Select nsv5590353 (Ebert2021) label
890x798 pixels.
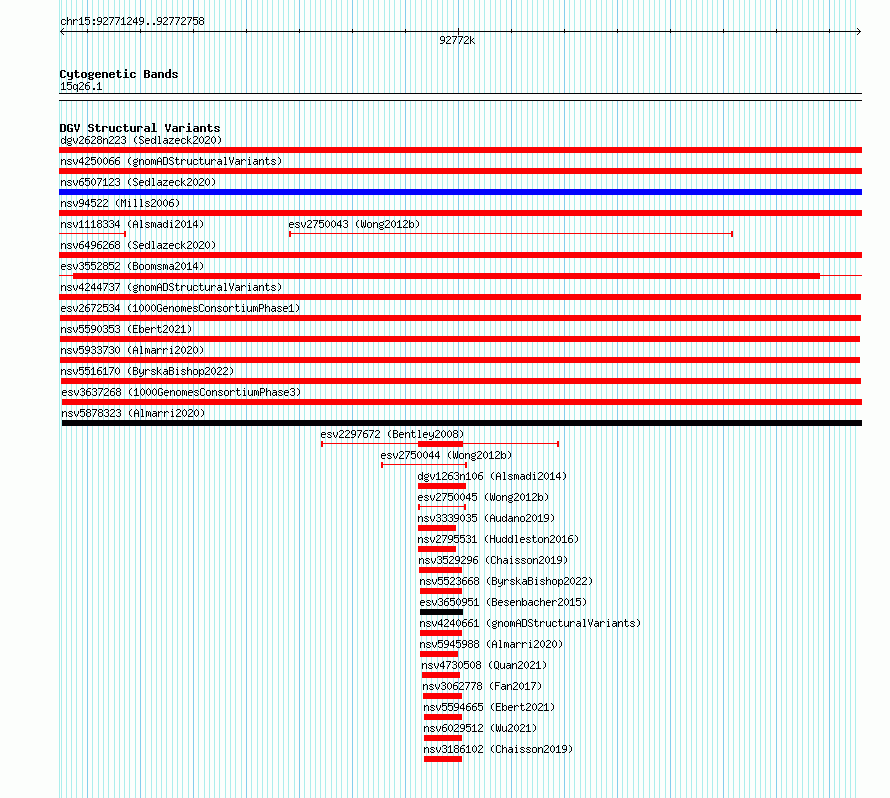(126, 329)
